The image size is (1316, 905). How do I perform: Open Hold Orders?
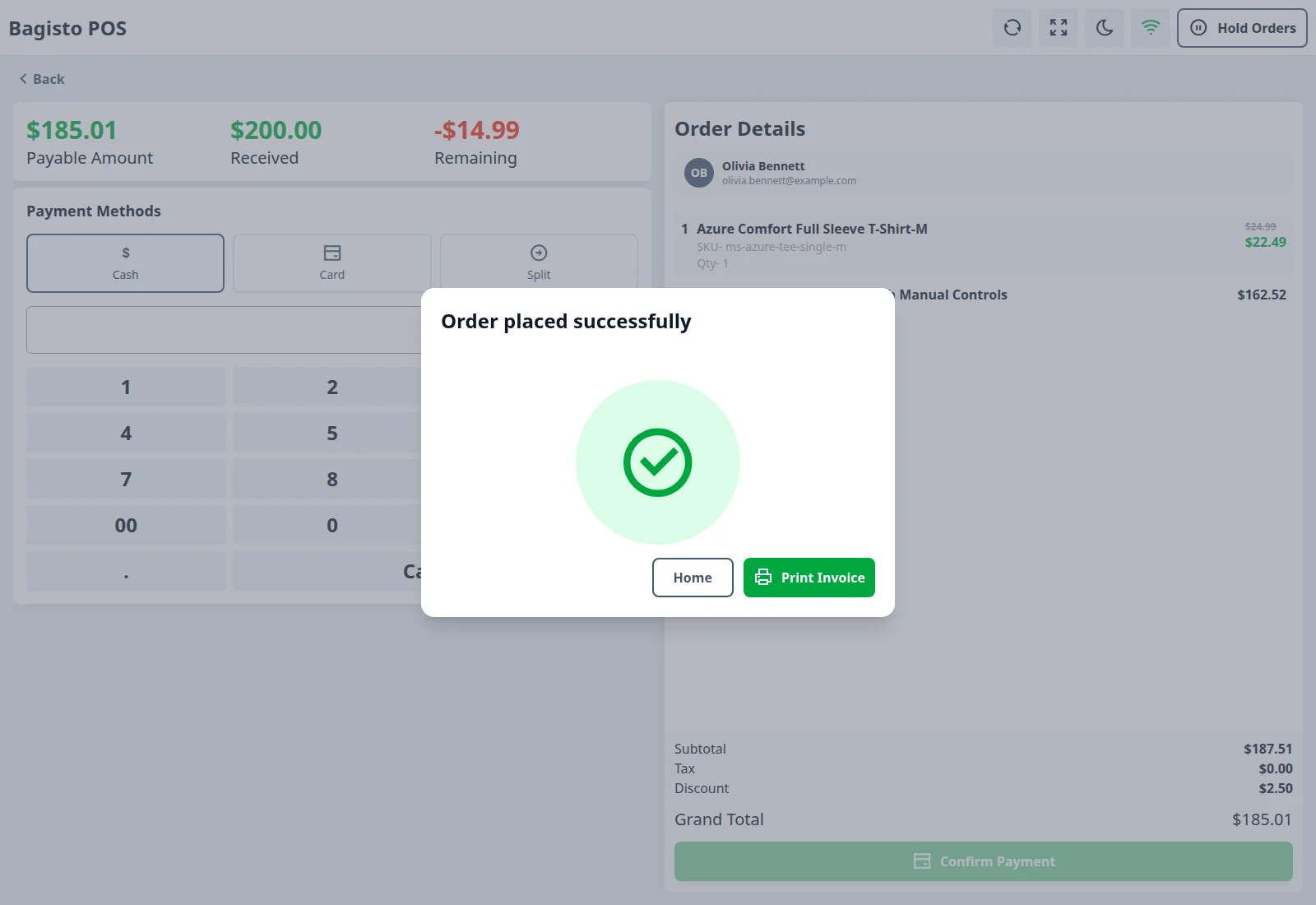point(1242,28)
